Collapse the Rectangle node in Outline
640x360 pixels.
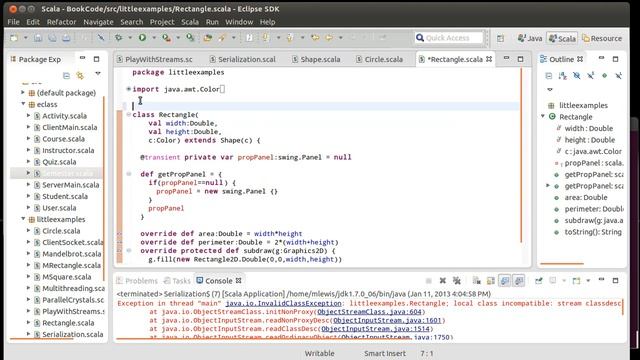click(543, 117)
